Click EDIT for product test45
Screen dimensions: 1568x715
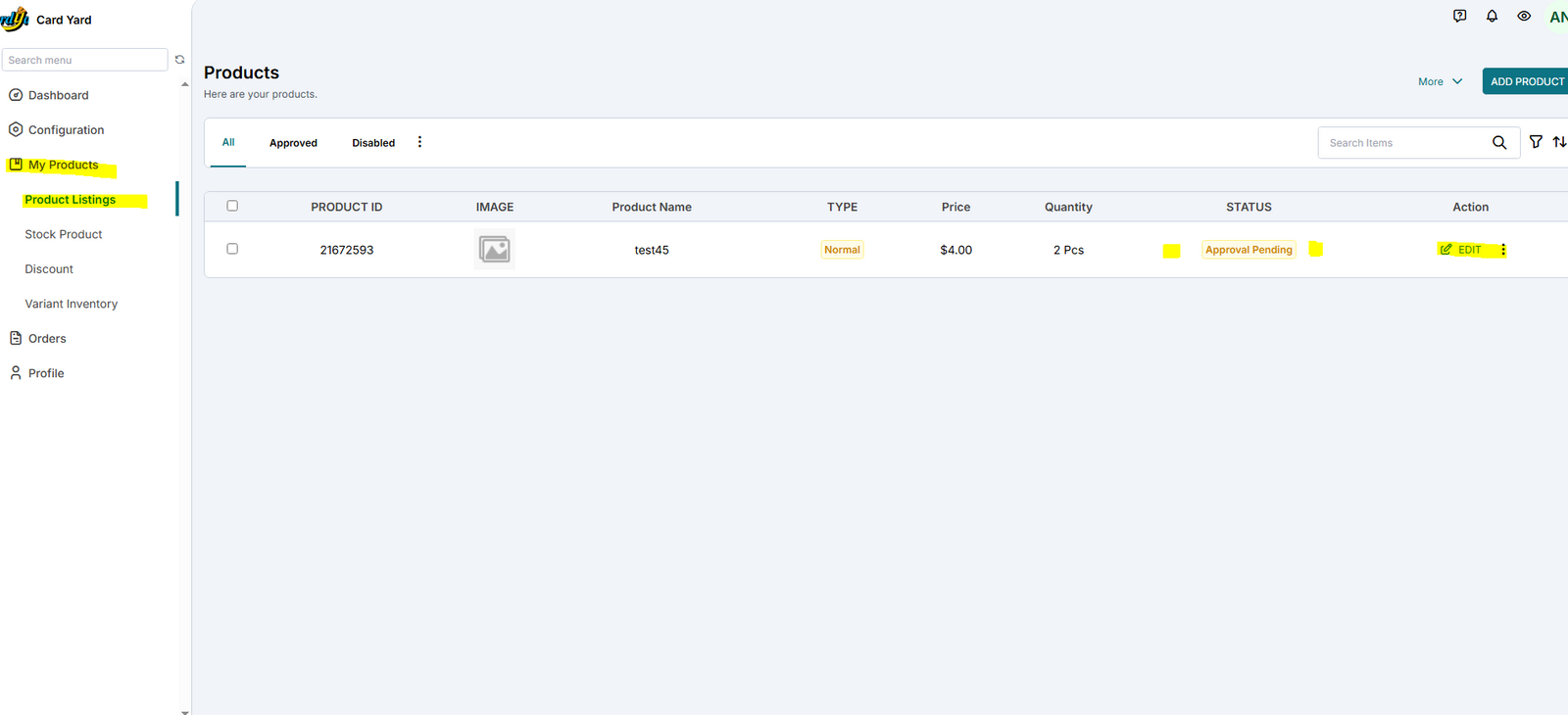point(1461,250)
